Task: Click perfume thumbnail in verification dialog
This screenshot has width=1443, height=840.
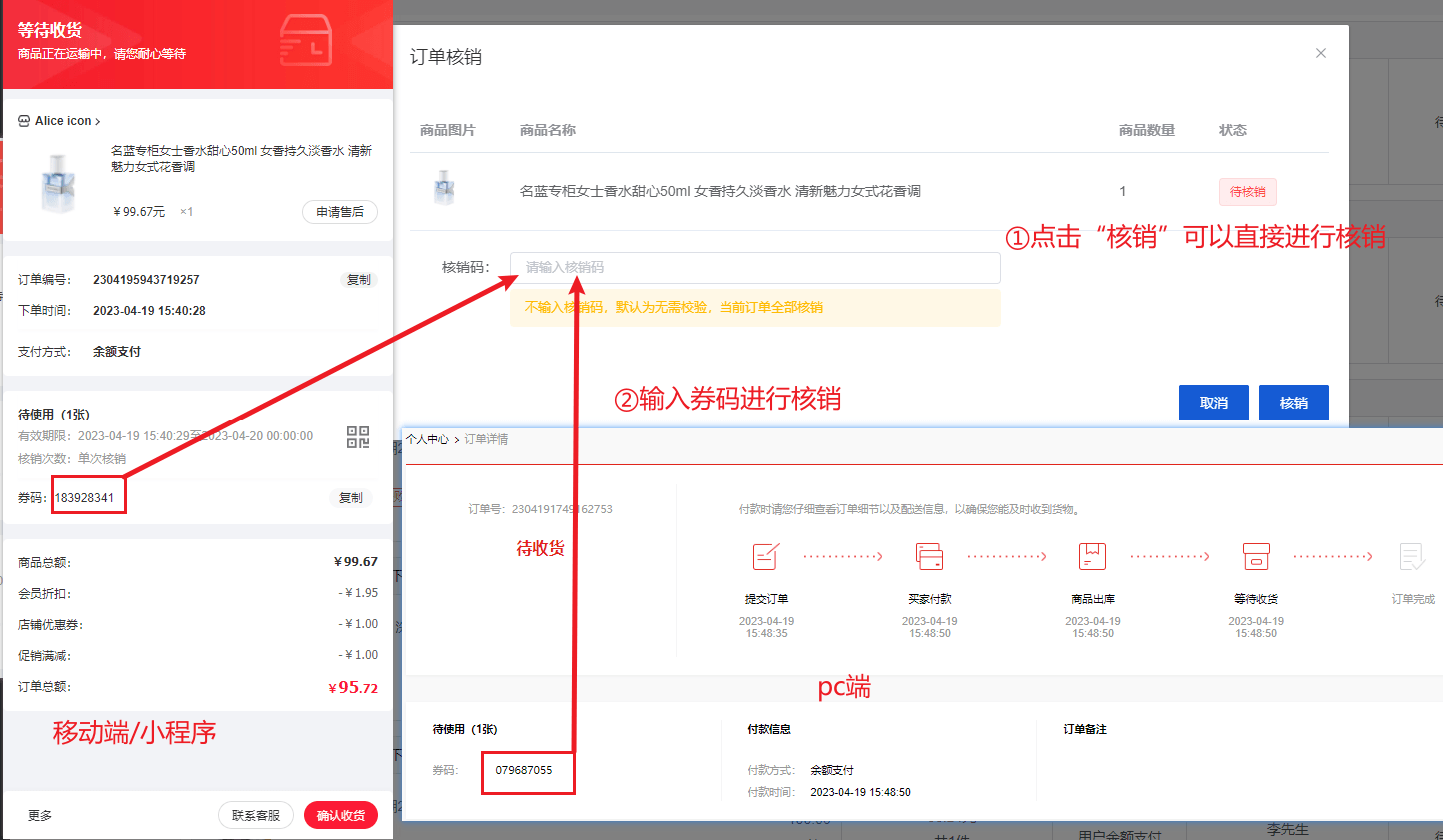Action: tap(445, 189)
